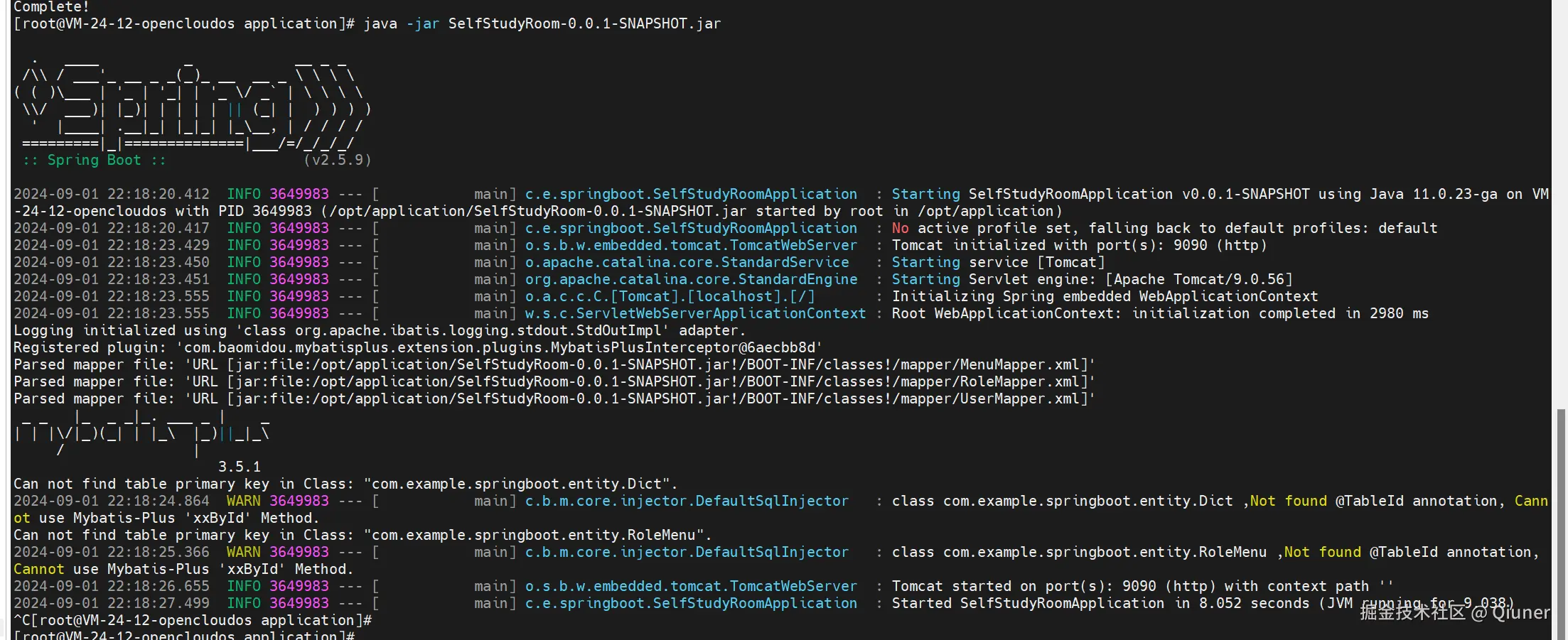
Task: Click the terminal's vertical scrollbar thumb
Action: click(1561, 524)
